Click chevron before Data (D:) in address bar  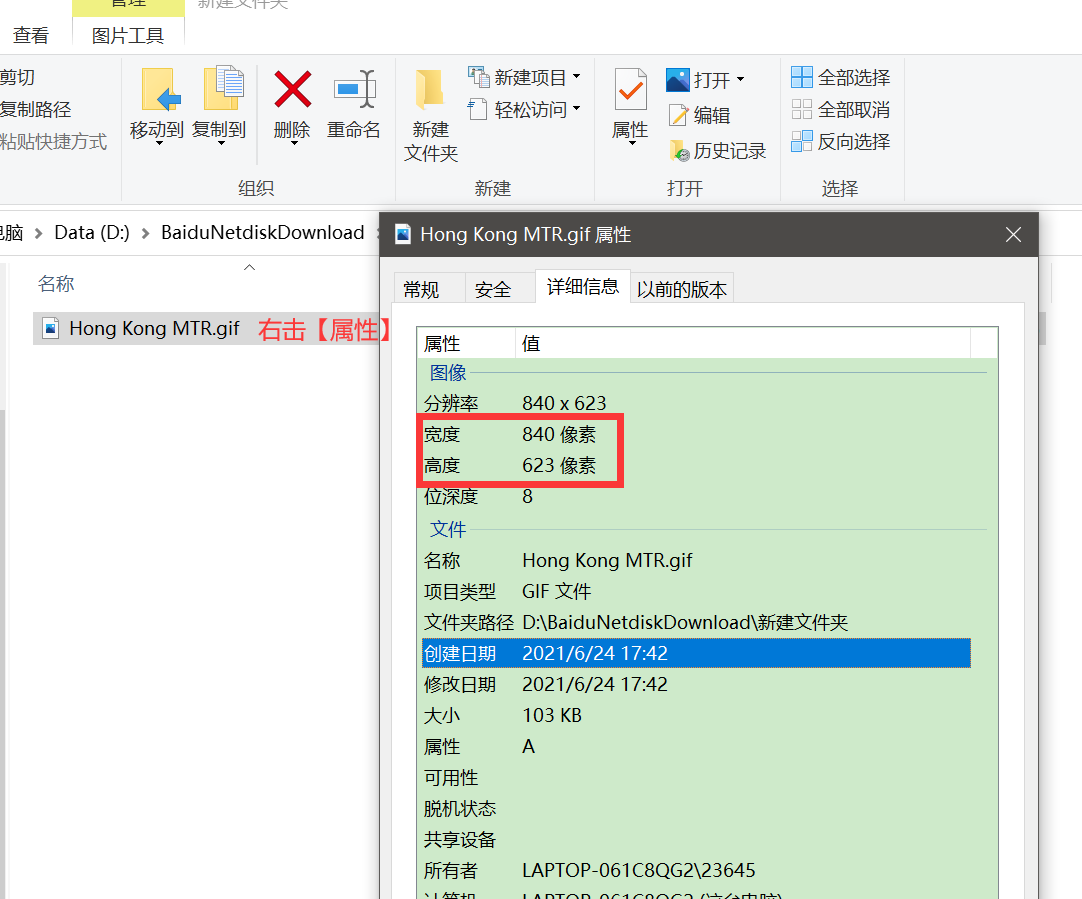(x=39, y=234)
